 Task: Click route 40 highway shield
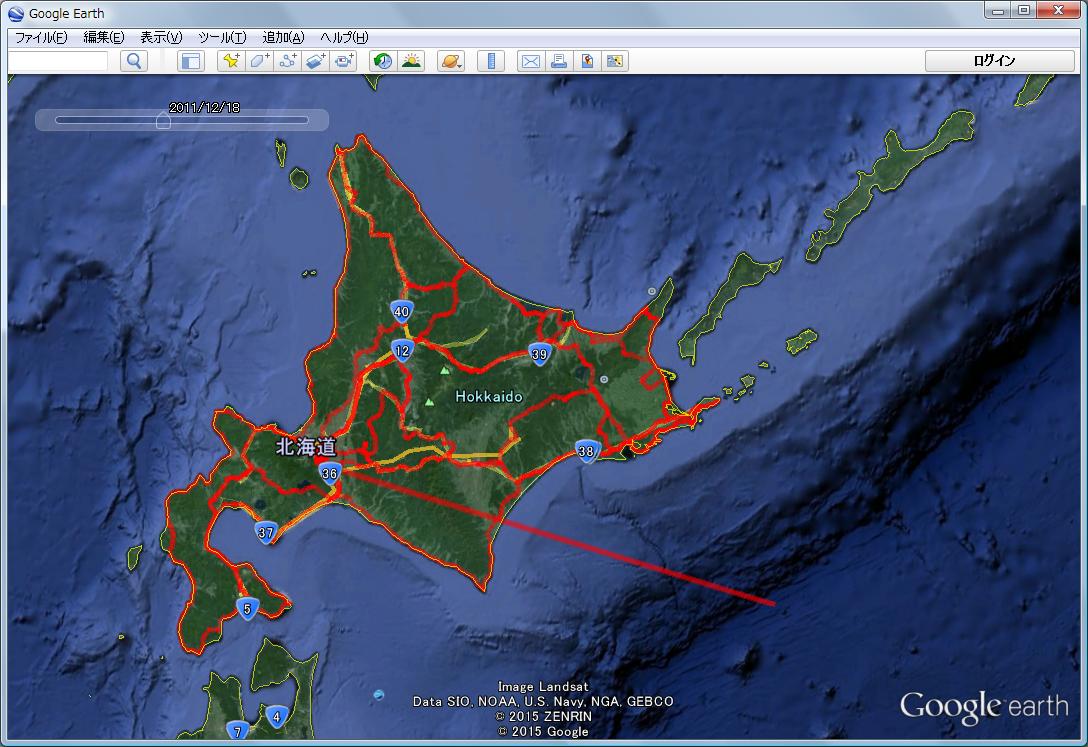click(402, 311)
